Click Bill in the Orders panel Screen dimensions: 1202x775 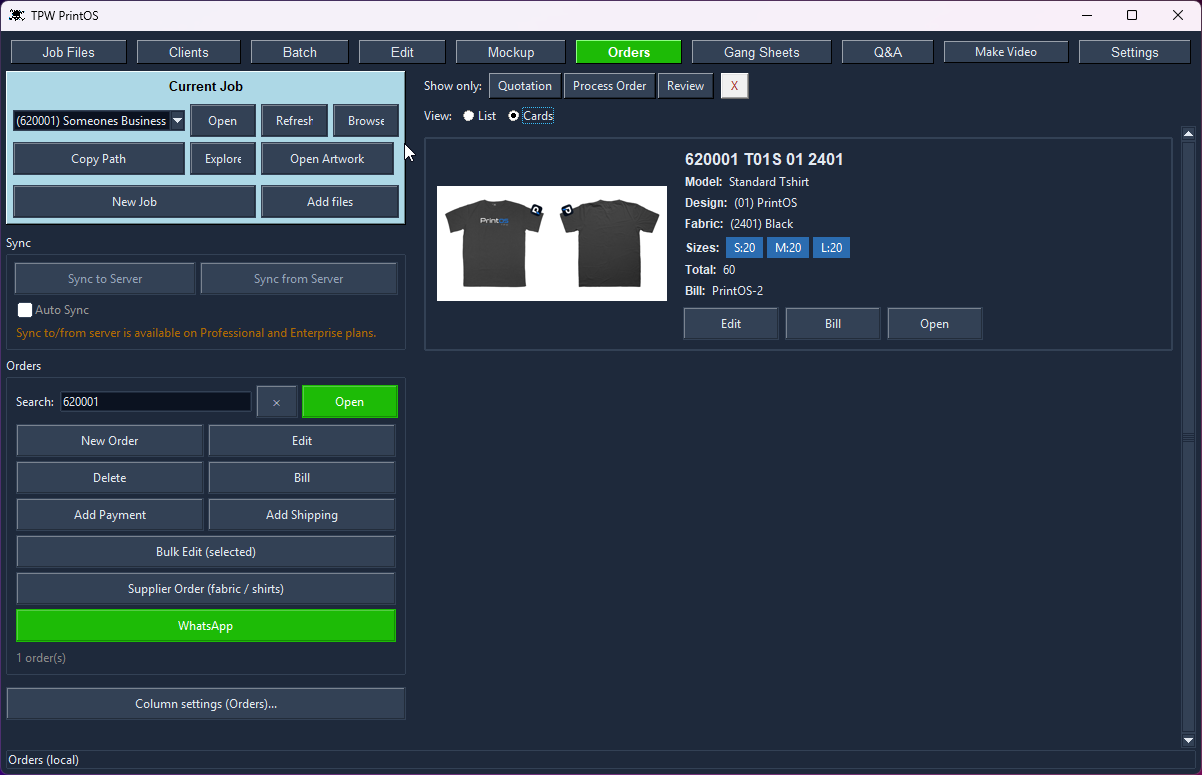[x=302, y=478]
